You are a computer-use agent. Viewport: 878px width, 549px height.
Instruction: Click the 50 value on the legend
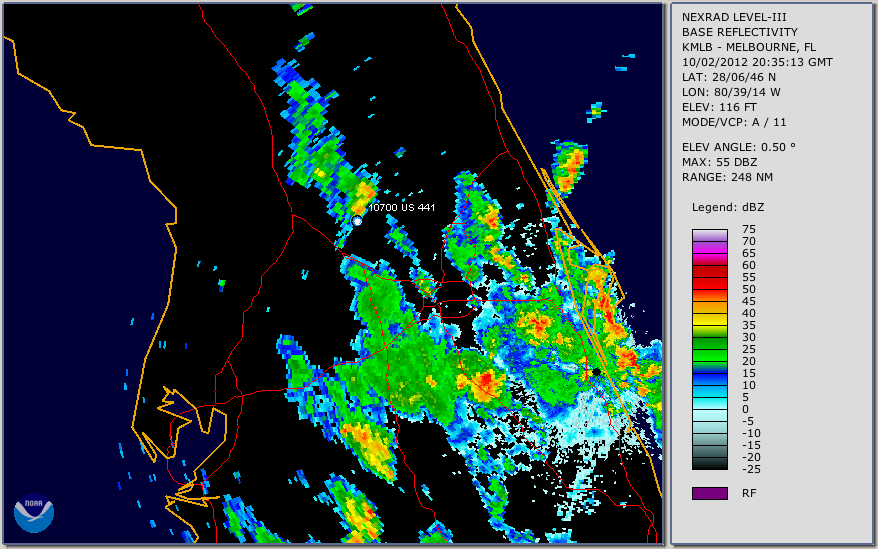tap(749, 290)
